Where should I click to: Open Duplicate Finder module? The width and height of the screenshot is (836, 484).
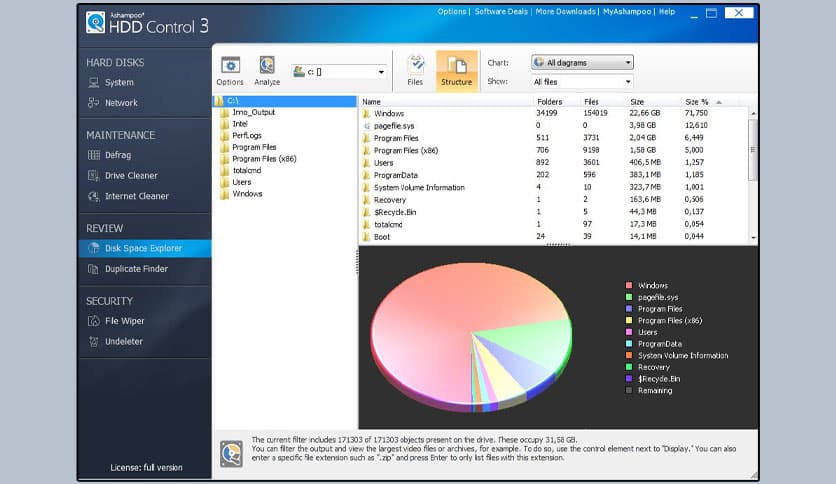pos(136,269)
